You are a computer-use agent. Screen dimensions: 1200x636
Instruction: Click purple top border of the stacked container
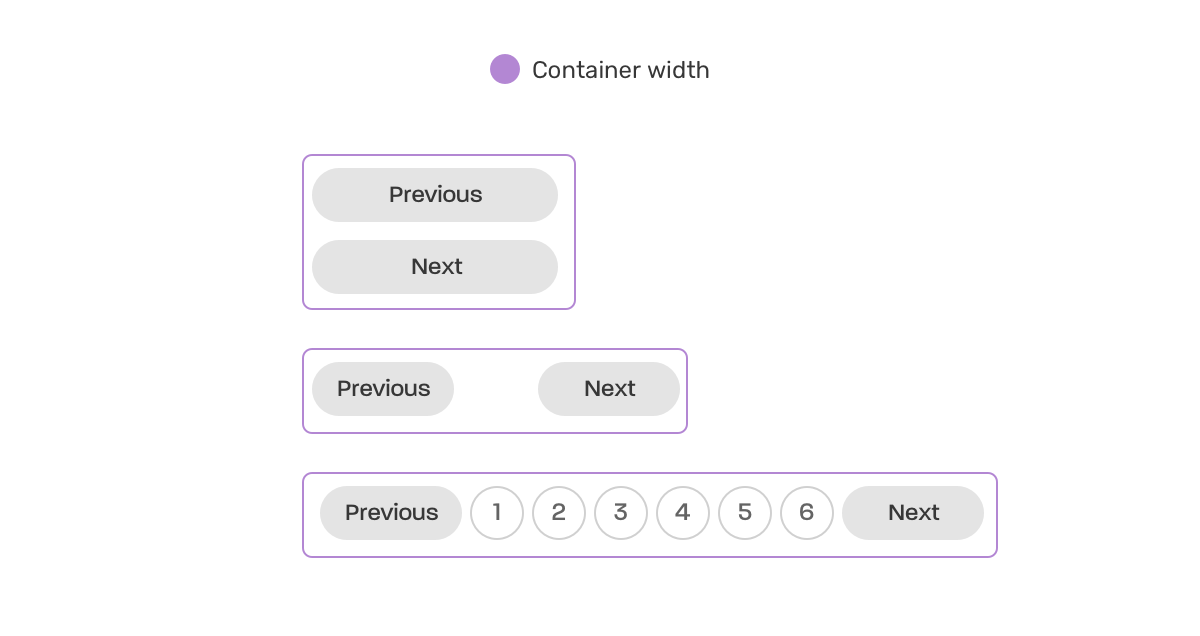[x=439, y=156]
